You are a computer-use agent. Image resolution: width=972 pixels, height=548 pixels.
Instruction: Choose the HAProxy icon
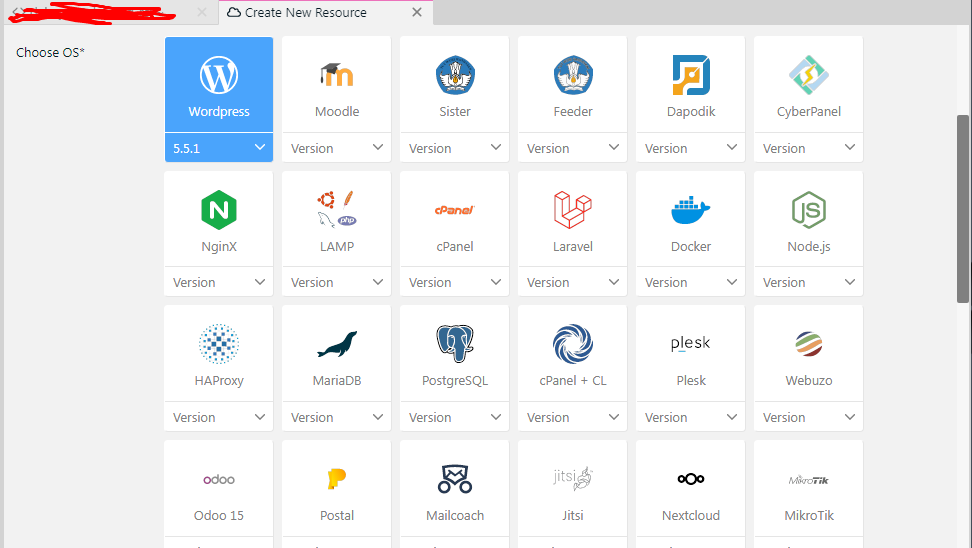[x=219, y=343]
